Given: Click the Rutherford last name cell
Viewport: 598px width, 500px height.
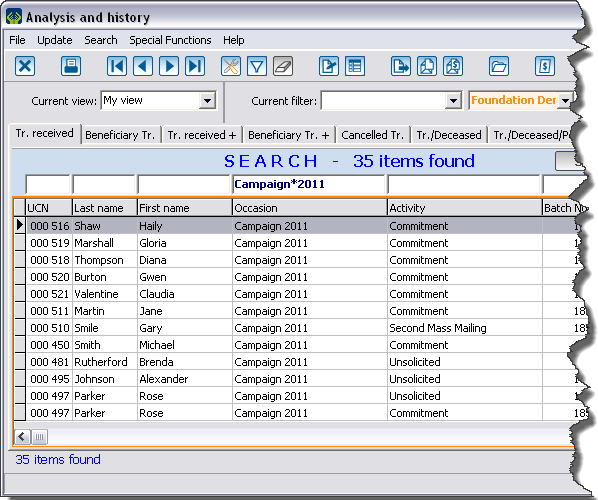Looking at the screenshot, I should [104, 362].
